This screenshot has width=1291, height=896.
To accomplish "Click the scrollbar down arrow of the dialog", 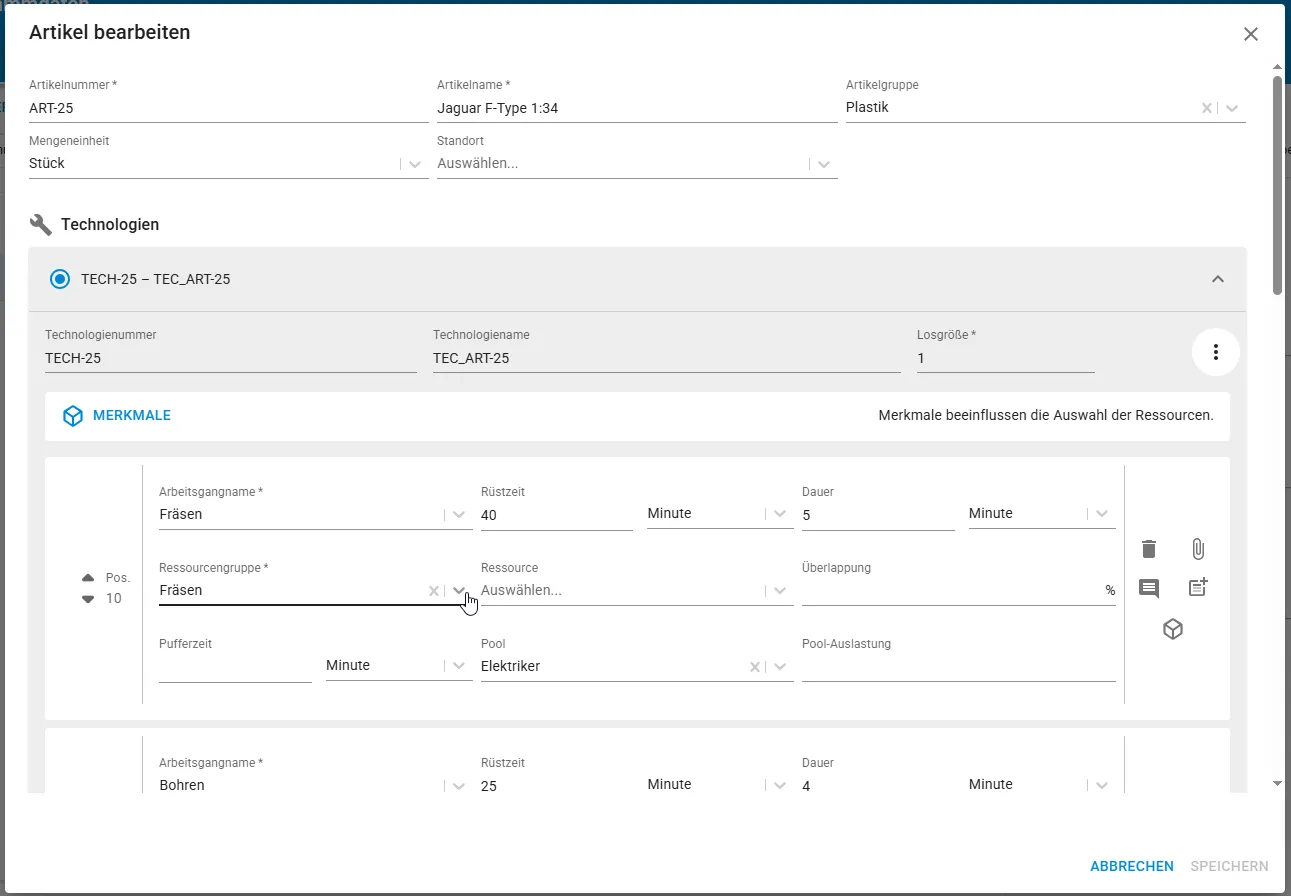I will point(1277,784).
